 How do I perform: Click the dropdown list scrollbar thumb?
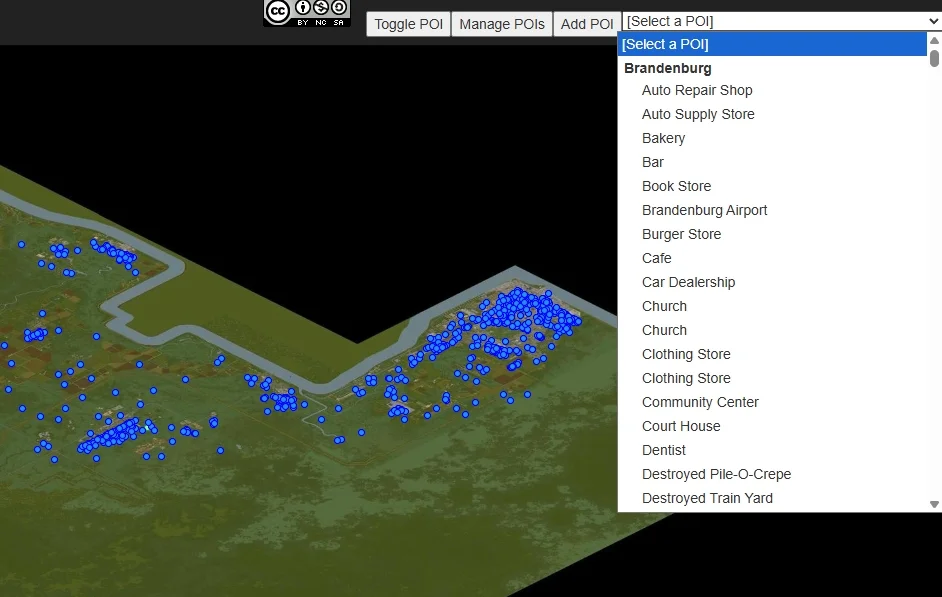pos(934,59)
